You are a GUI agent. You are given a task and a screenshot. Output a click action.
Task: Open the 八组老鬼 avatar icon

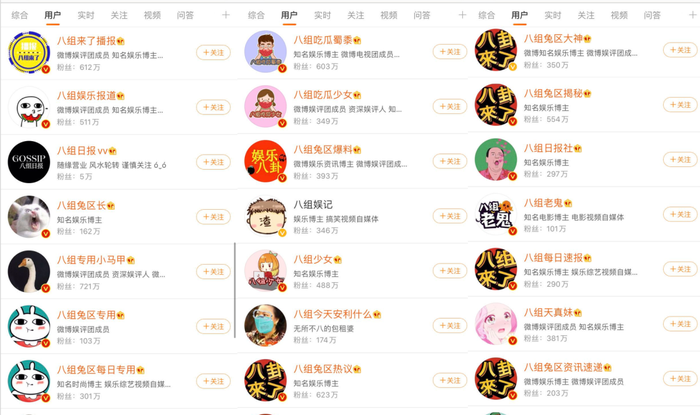496,214
